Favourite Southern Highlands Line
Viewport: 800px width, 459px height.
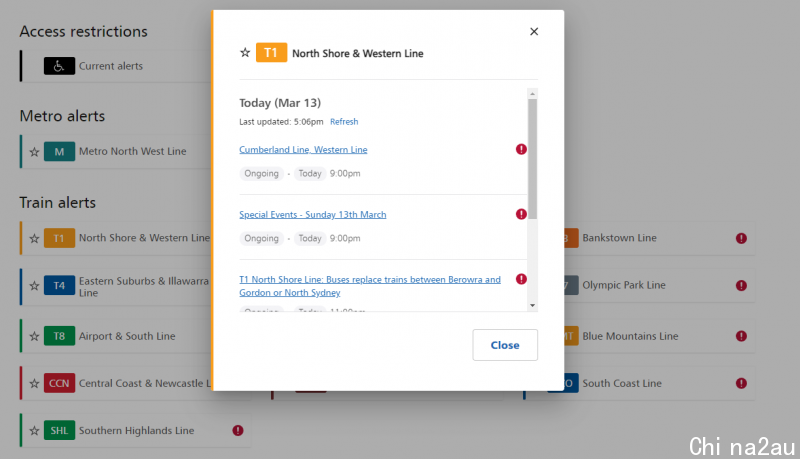tap(34, 430)
